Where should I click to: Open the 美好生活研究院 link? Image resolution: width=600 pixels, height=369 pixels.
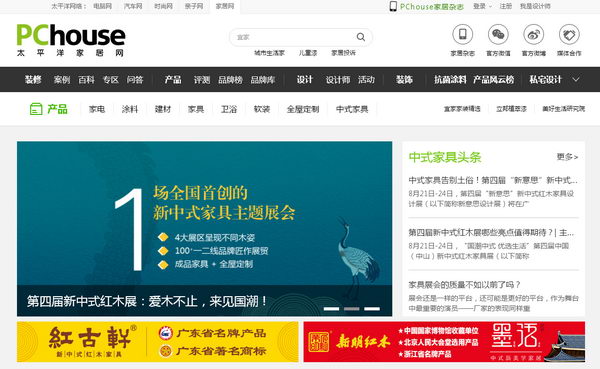click(x=564, y=109)
